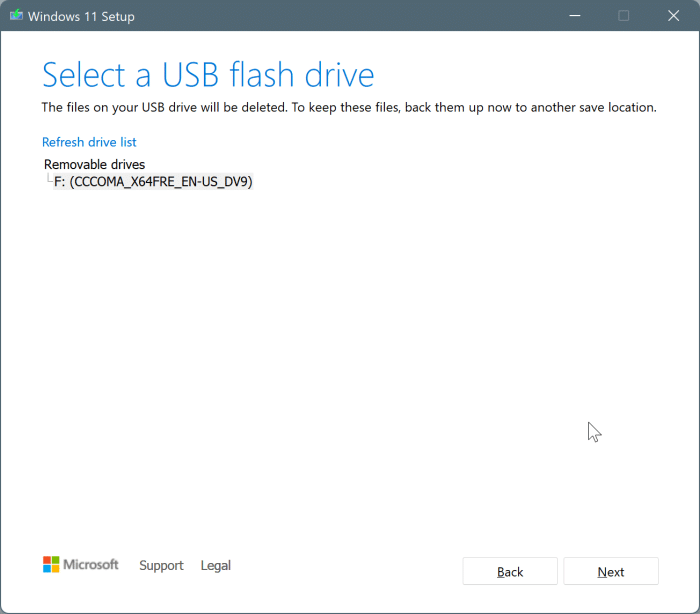Click the Microsoft logo in the footer
Viewport: 700px width, 614px height.
[81, 564]
